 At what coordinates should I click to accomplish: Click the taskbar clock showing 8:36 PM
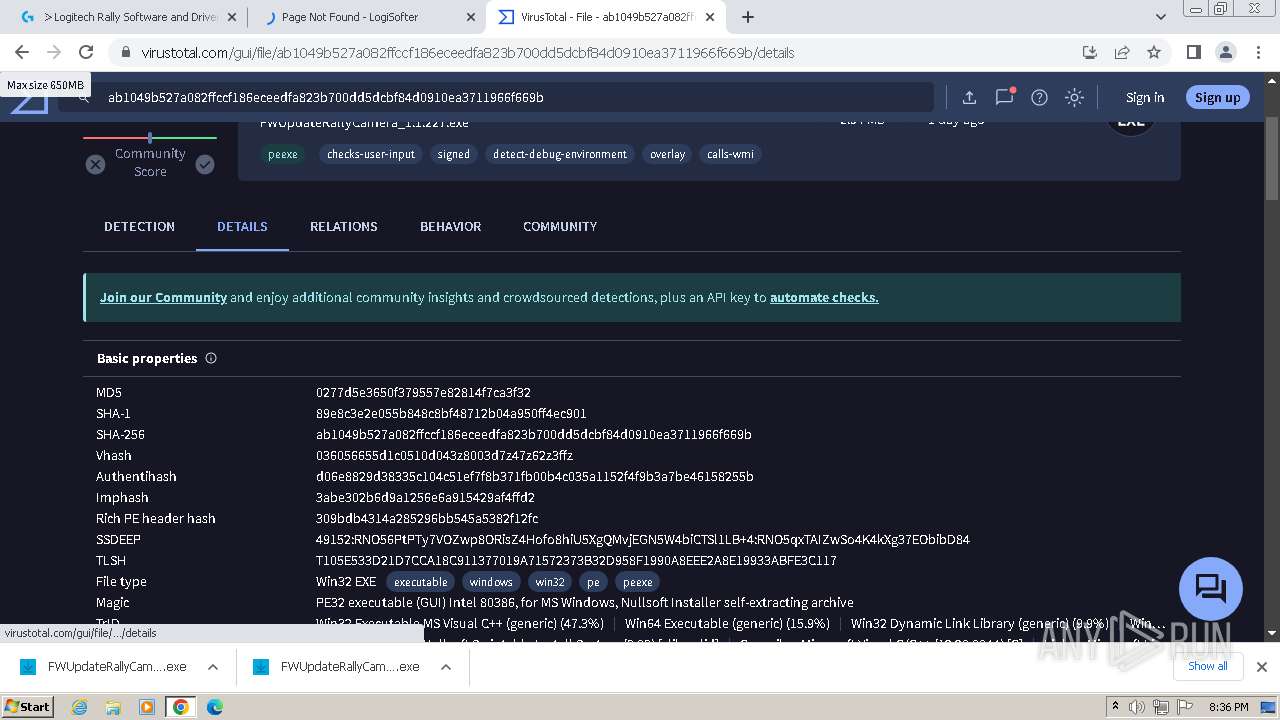[1228, 706]
